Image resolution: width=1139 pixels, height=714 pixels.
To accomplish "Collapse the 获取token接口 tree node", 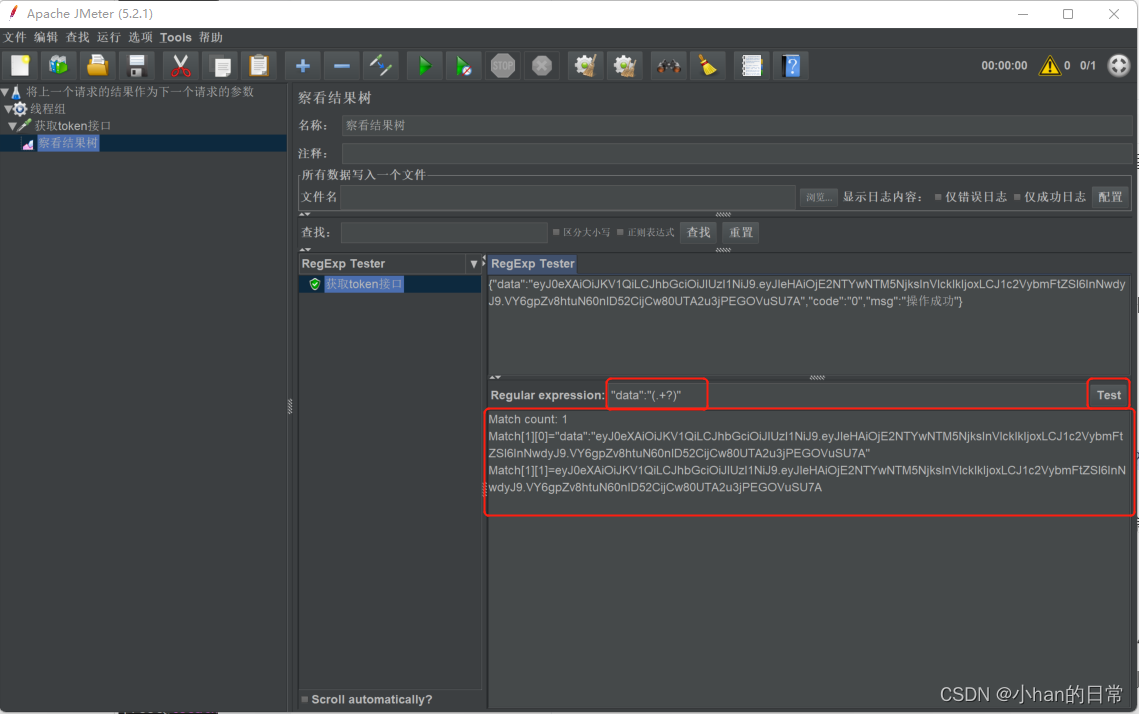I will pyautogui.click(x=12, y=126).
